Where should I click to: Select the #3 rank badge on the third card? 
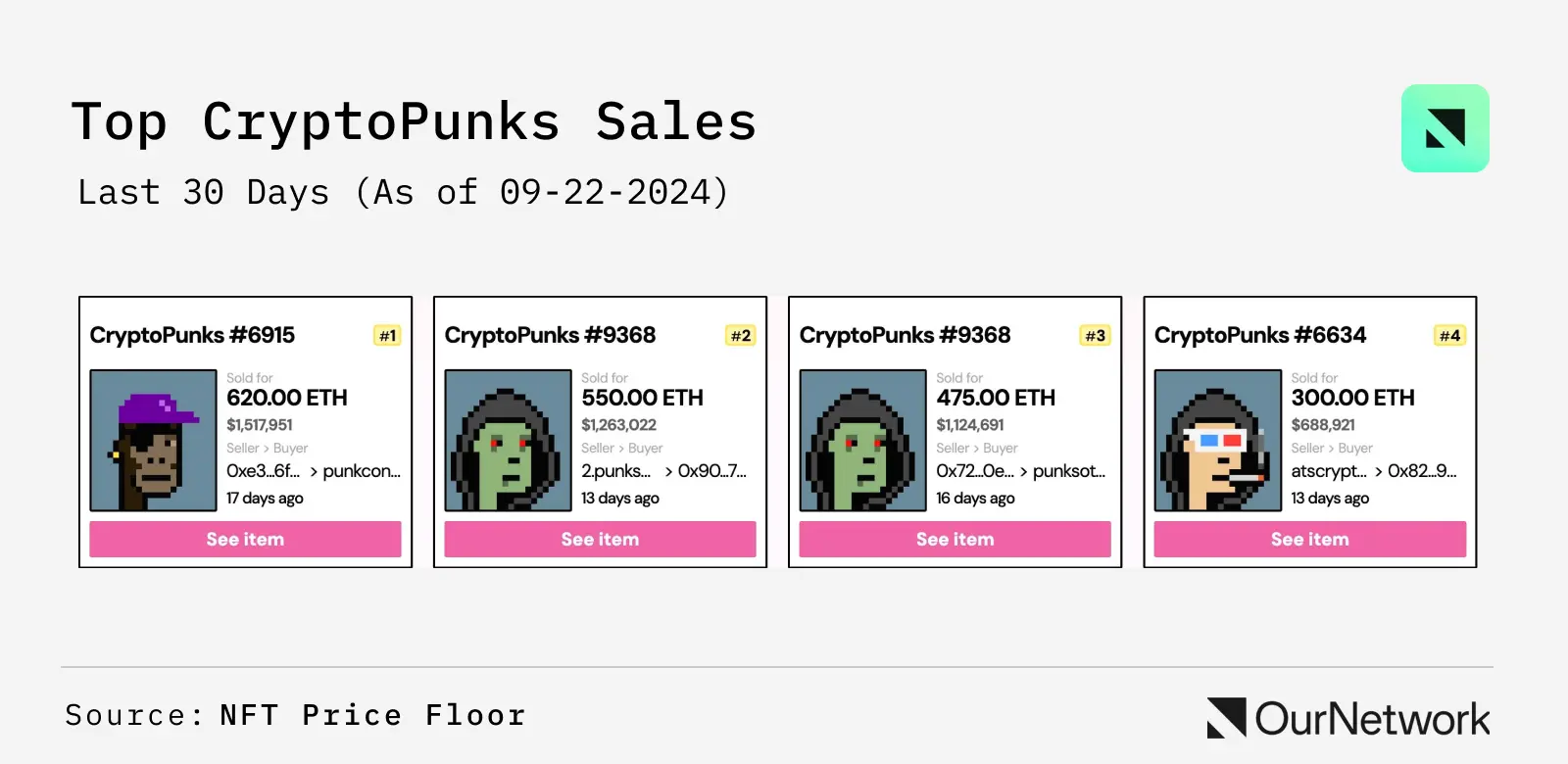[1096, 335]
